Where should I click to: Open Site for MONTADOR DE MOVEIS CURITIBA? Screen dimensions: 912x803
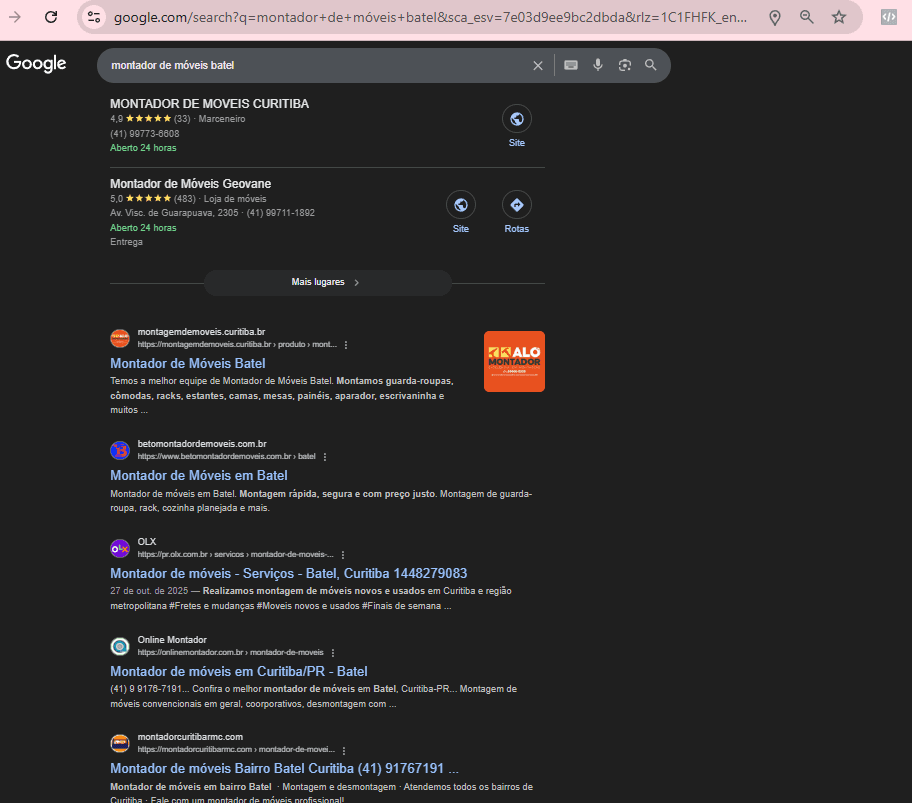[516, 126]
